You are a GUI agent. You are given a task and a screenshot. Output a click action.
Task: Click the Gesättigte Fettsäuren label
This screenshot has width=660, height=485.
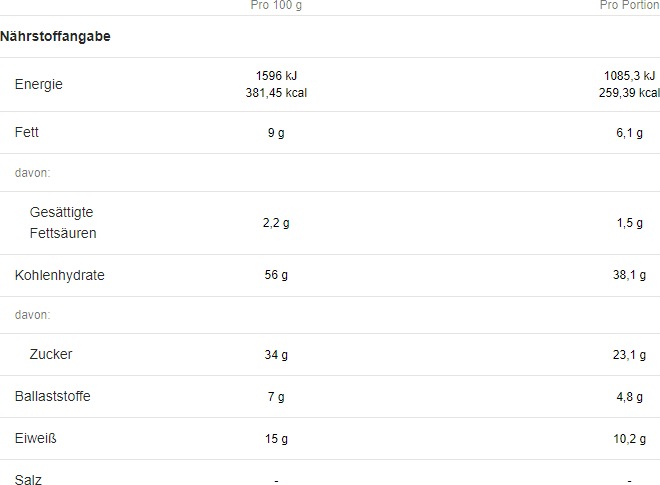(63, 223)
